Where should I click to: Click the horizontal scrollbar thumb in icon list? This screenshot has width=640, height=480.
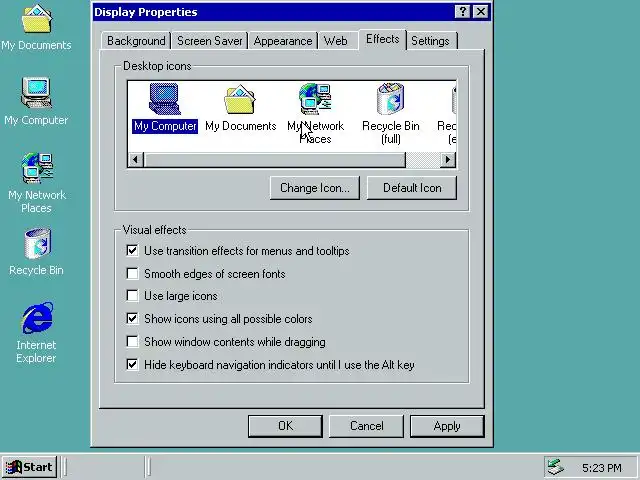(x=275, y=160)
